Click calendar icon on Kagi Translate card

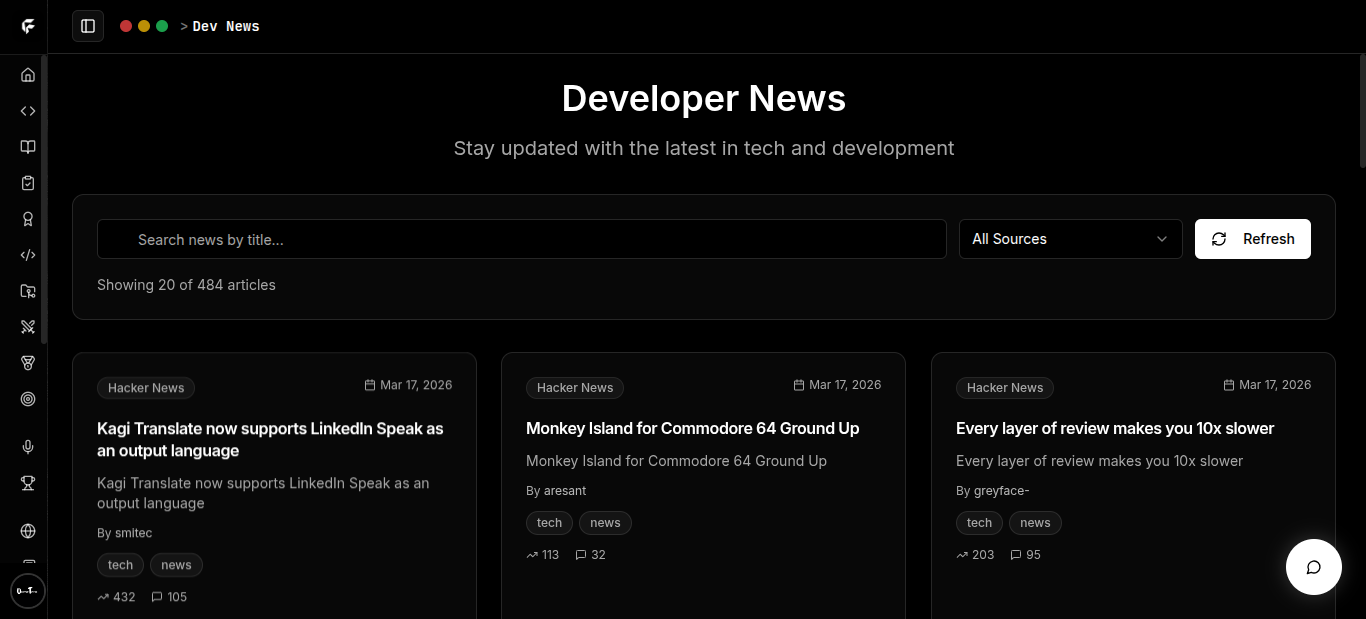pos(370,385)
